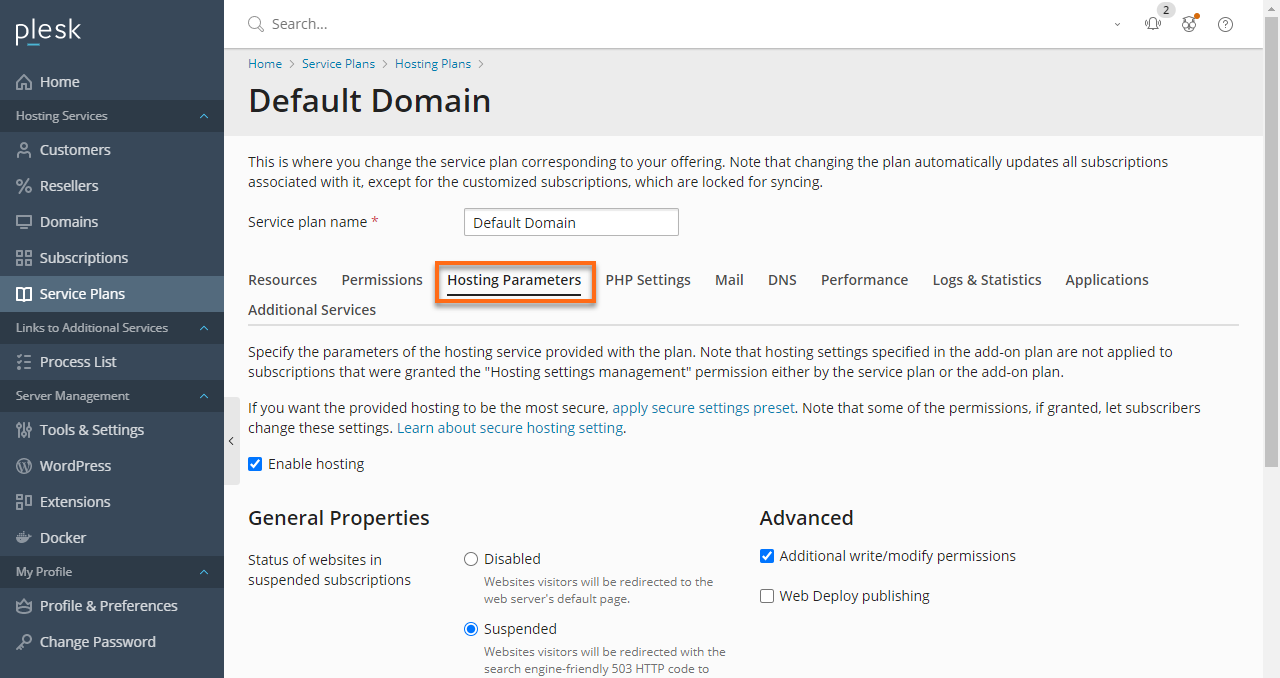Collapse the Hosting Services section
This screenshot has width=1280, height=678.
204,115
